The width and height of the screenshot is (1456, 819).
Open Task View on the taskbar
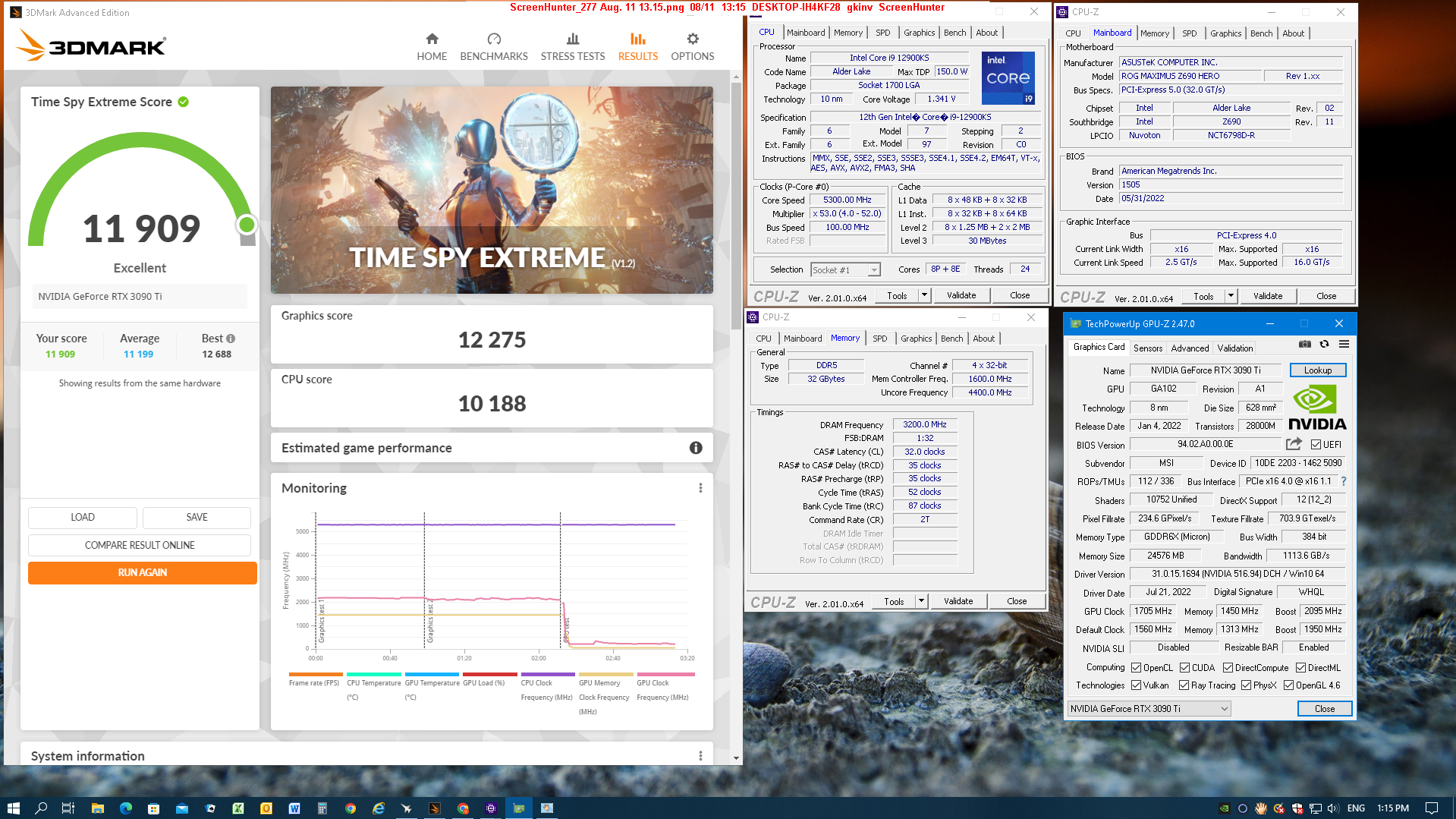68,808
